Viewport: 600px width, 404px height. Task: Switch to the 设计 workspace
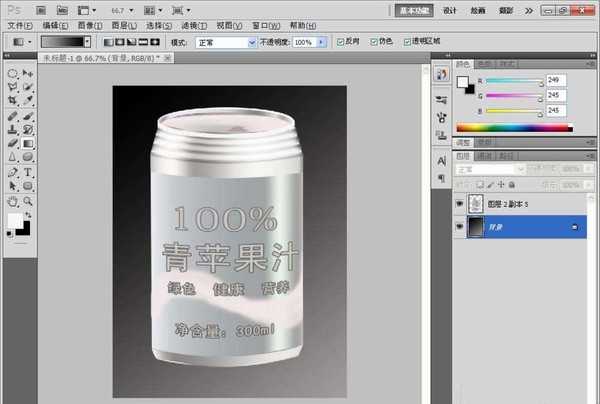coord(450,9)
